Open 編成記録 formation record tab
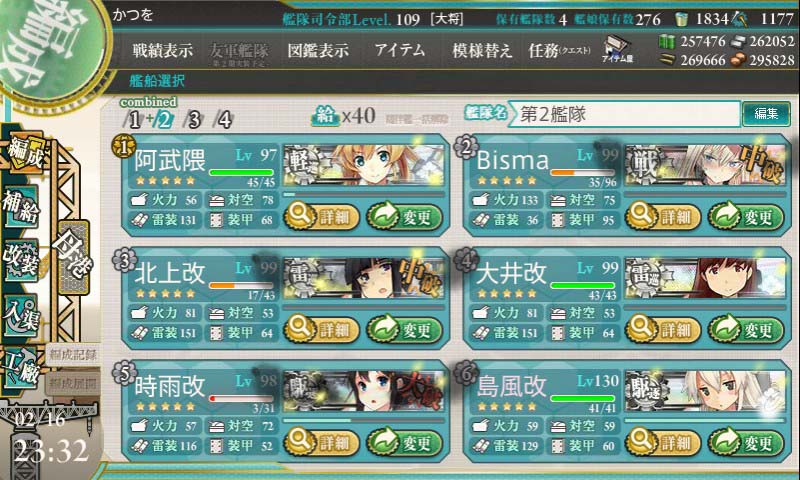 click(x=73, y=355)
